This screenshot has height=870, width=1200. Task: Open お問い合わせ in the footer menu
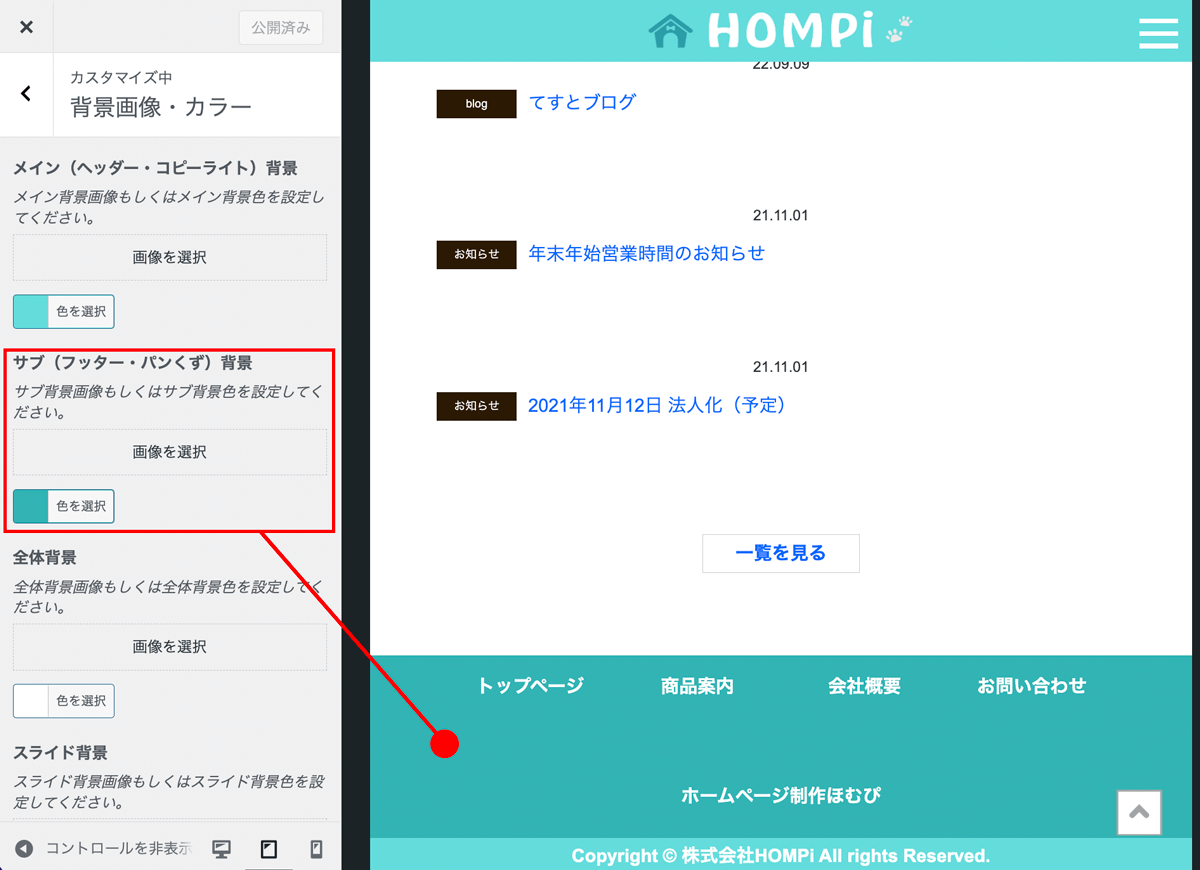point(1031,686)
